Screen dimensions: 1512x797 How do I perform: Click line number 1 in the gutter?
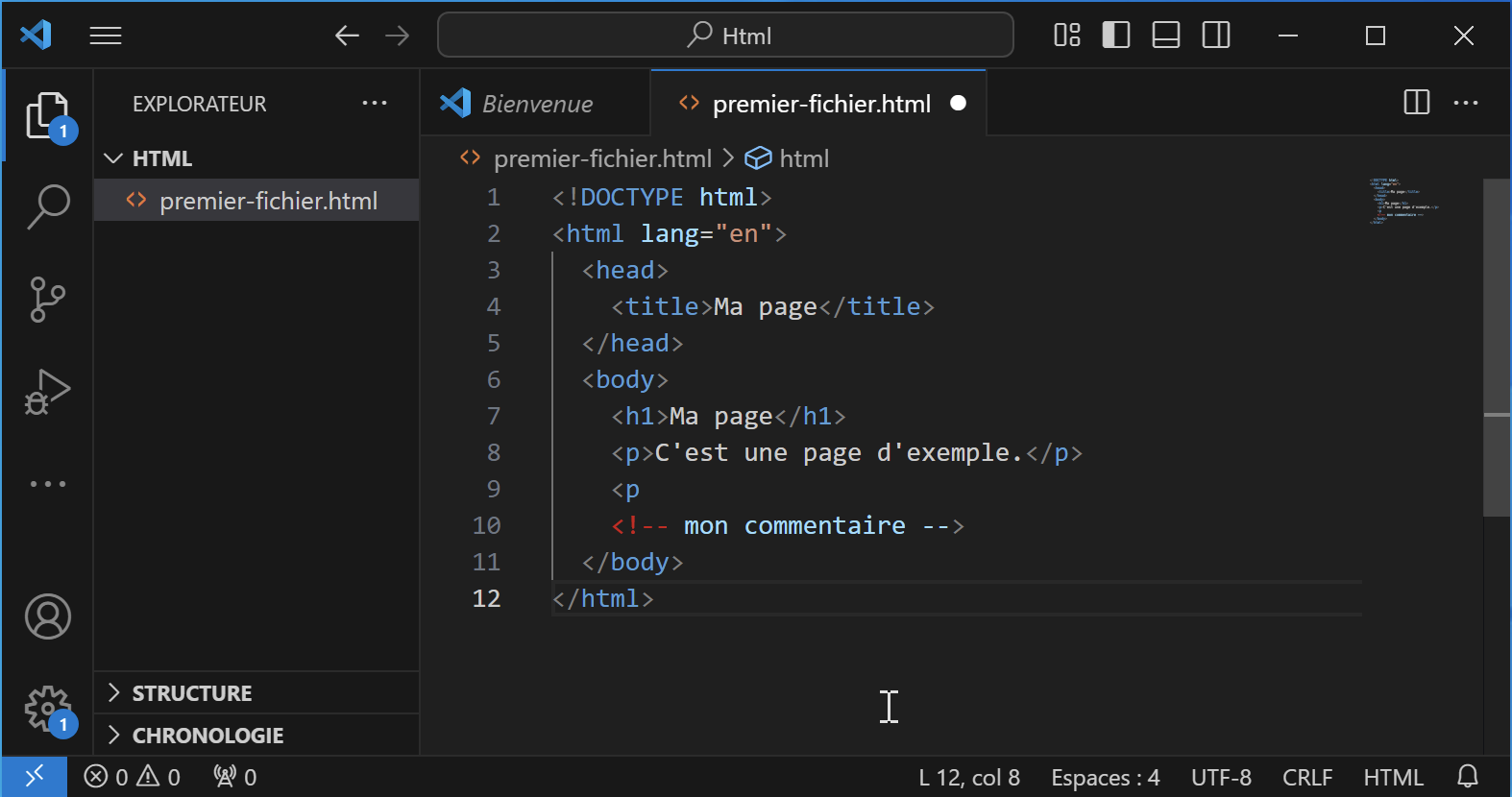(494, 197)
